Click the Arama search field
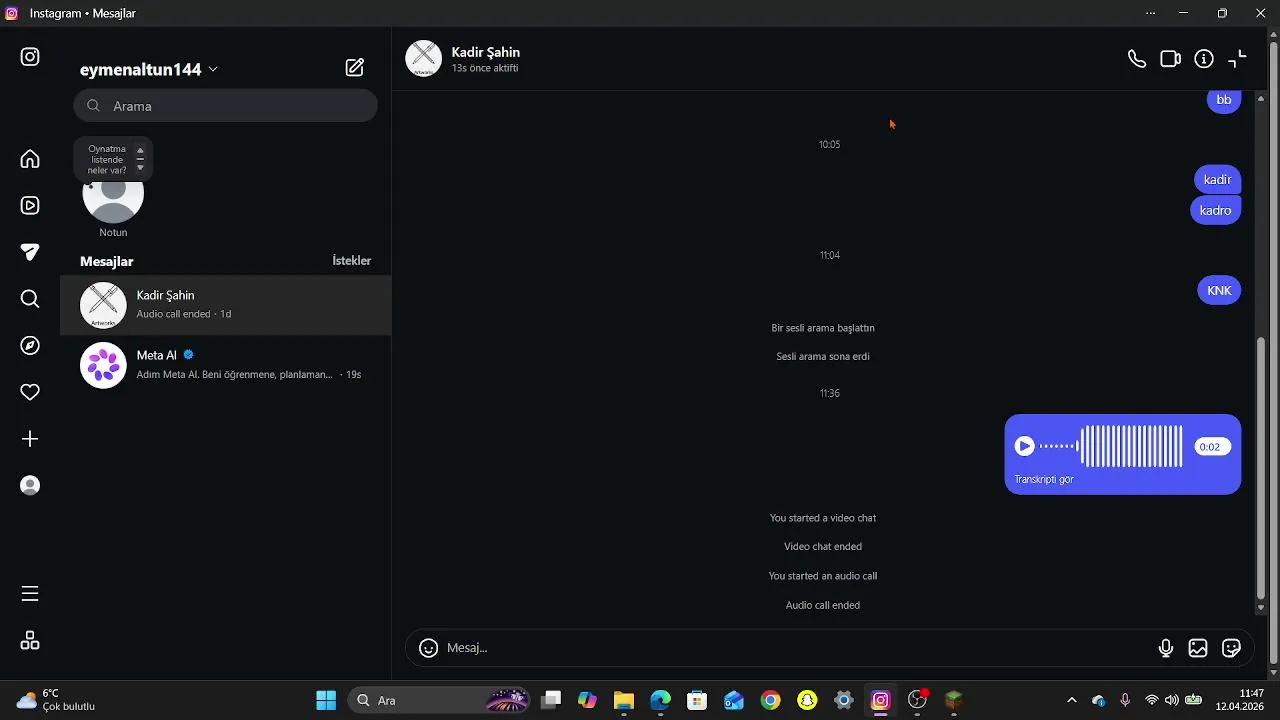Screen dimensions: 1280x720 pyautogui.click(x=225, y=106)
